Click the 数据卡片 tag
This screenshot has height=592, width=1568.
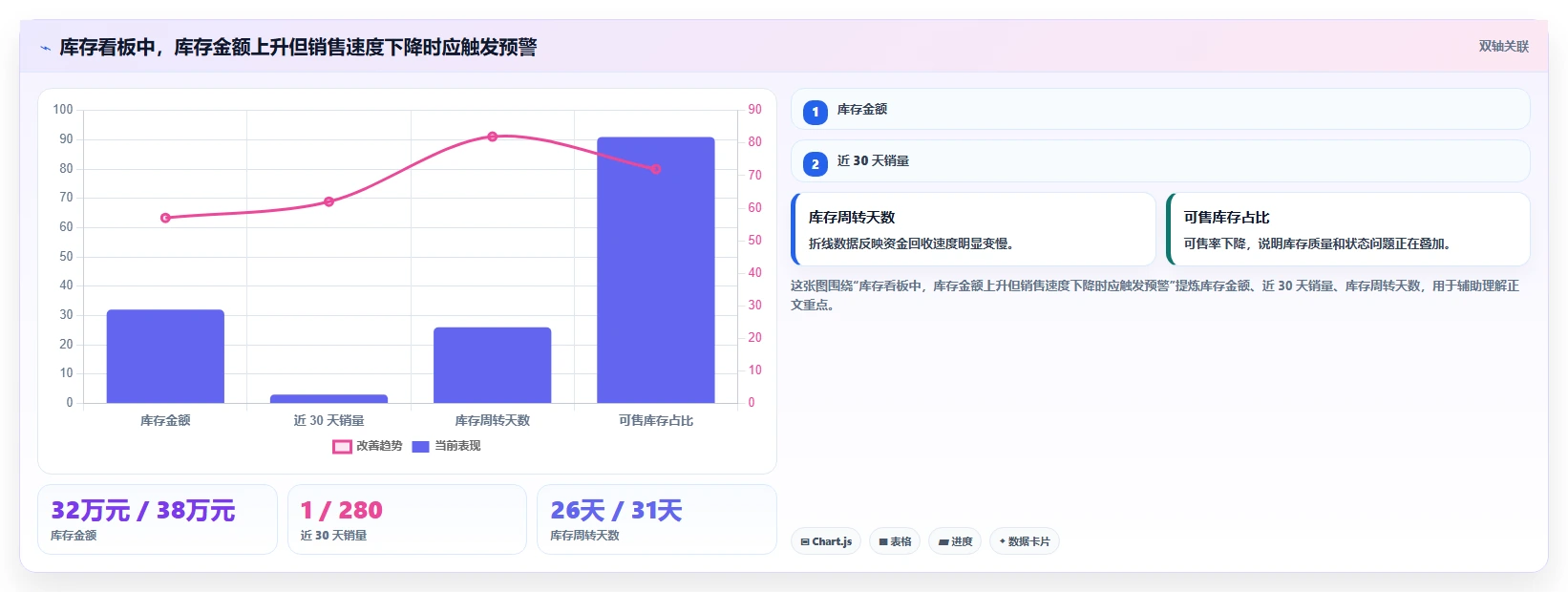click(1025, 541)
